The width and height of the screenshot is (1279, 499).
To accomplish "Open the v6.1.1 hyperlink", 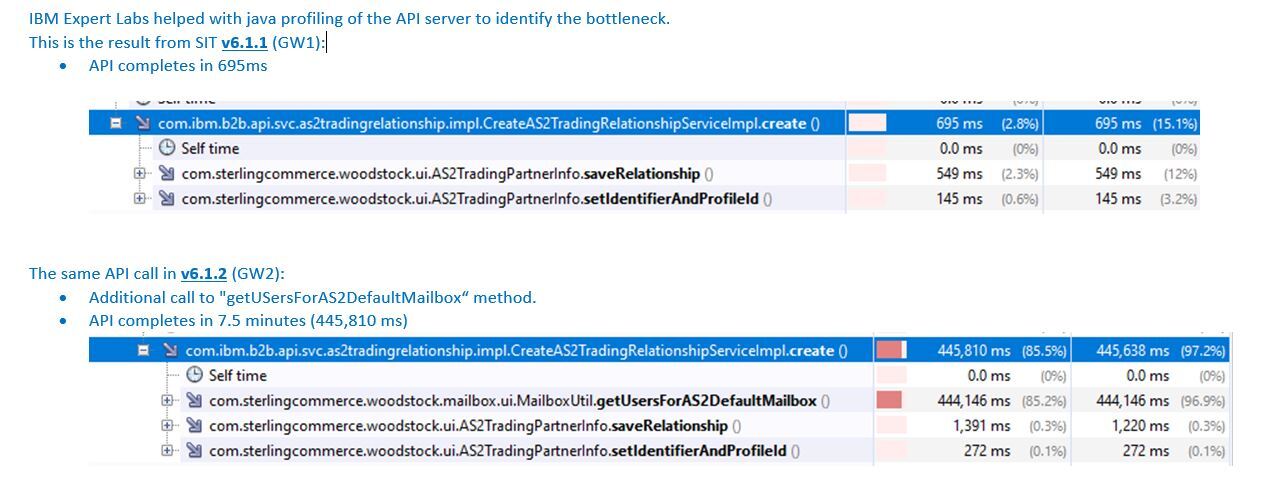I will 244,42.
